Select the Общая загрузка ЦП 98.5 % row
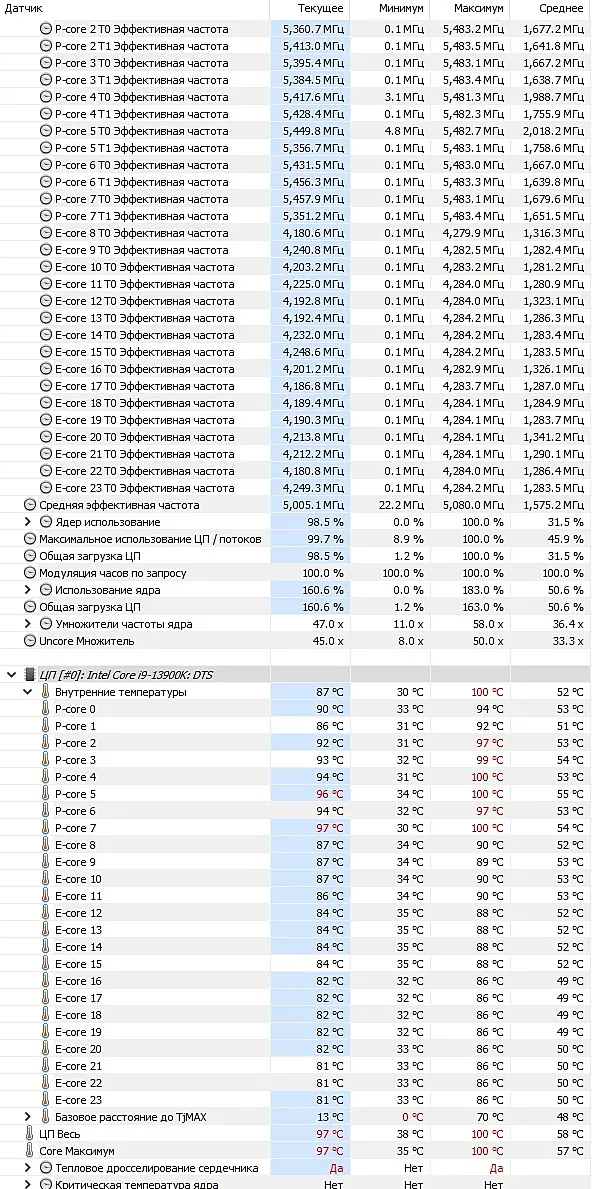592x1189 pixels. pyautogui.click(x=296, y=556)
